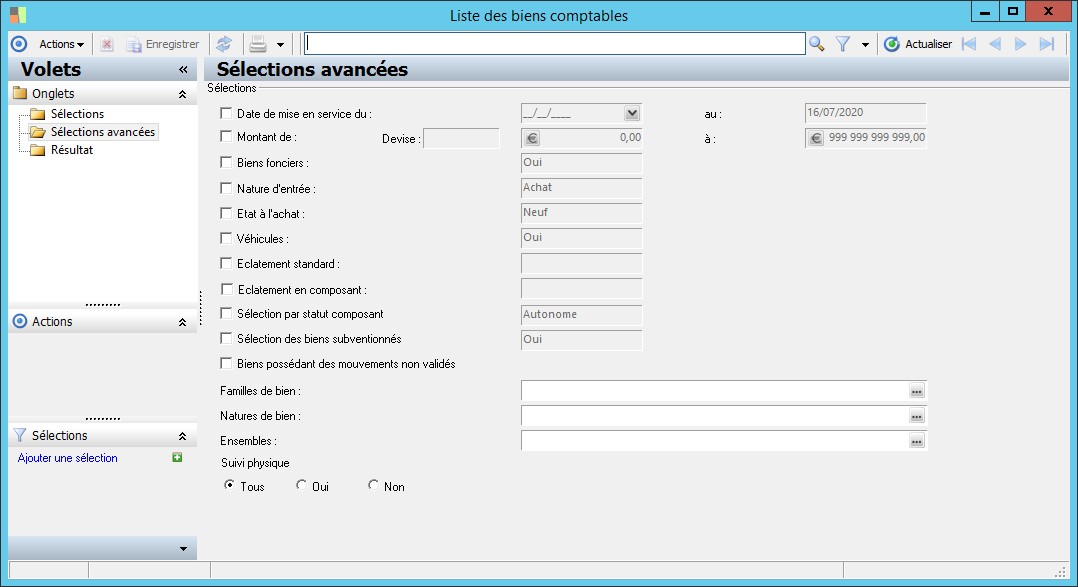Click euro icon in minimum amount field
The image size is (1078, 587).
click(x=531, y=138)
